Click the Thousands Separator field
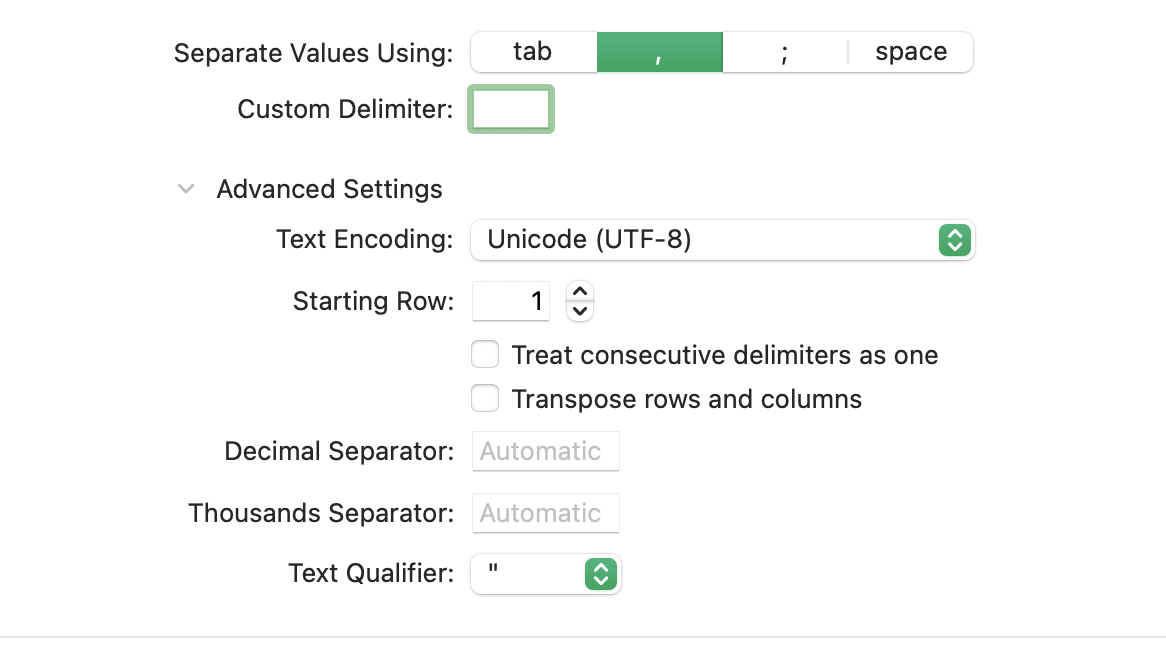 click(545, 513)
